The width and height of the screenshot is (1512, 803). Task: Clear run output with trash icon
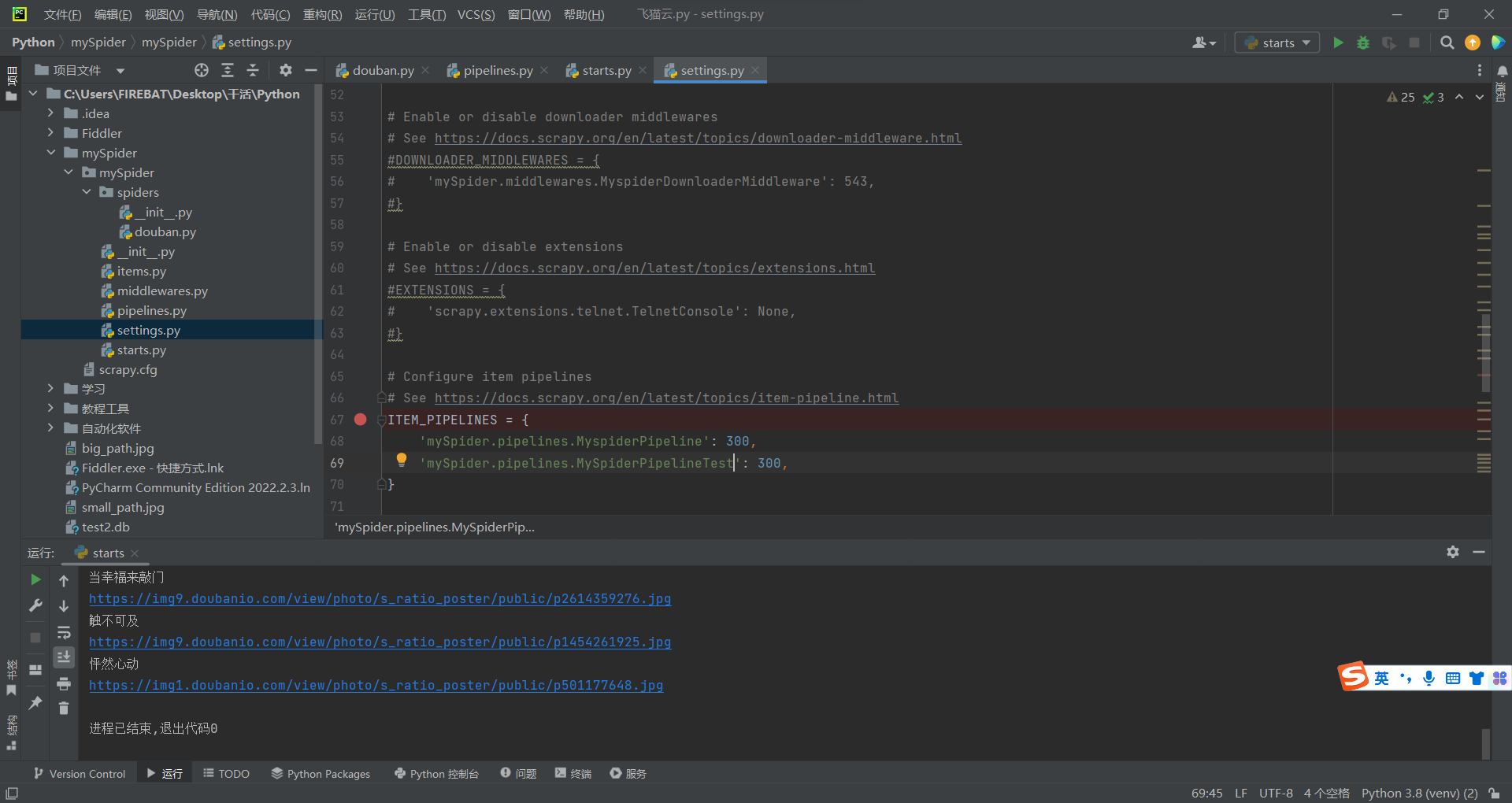click(x=64, y=709)
